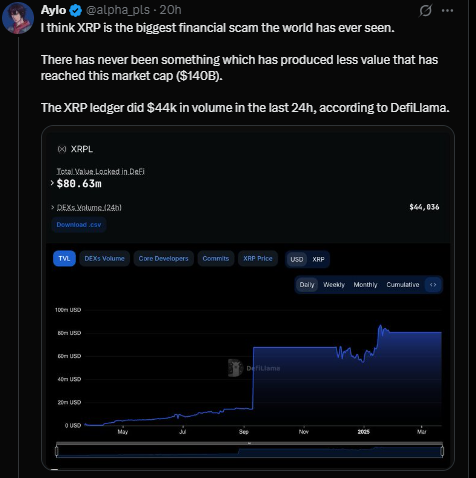Screen dimensions: 476x478
Task: Select the Weekly interval option
Action: click(334, 285)
